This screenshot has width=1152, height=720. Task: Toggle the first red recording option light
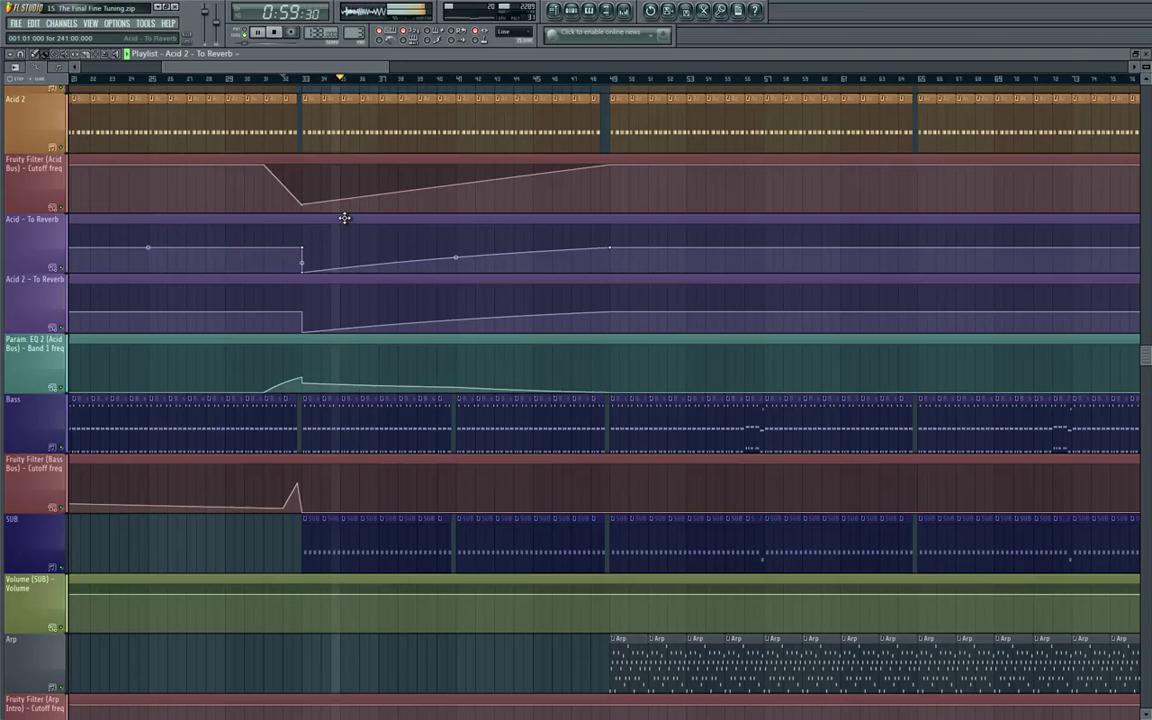click(379, 30)
